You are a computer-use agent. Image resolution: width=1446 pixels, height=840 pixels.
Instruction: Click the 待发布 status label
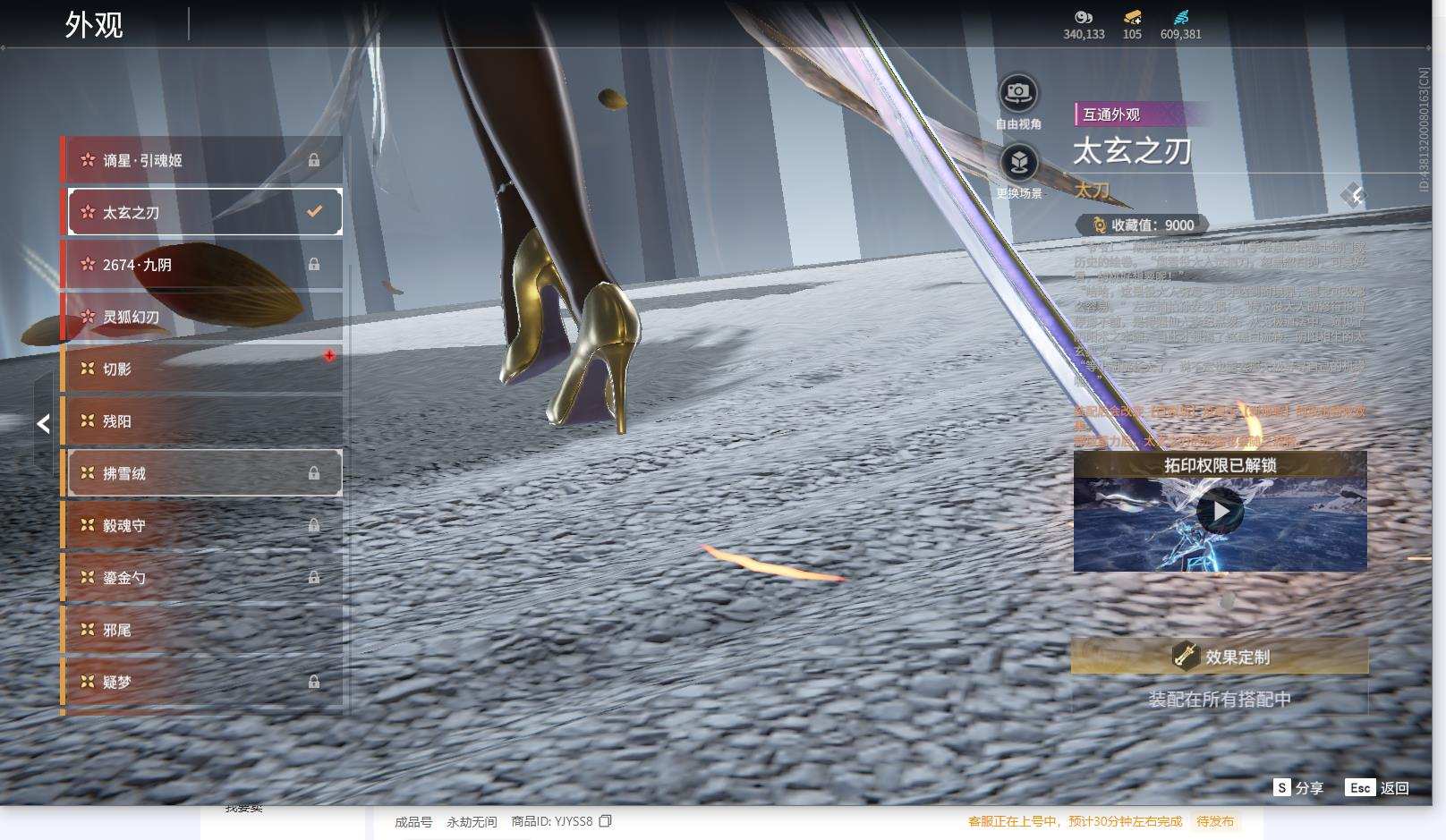pos(1215,821)
